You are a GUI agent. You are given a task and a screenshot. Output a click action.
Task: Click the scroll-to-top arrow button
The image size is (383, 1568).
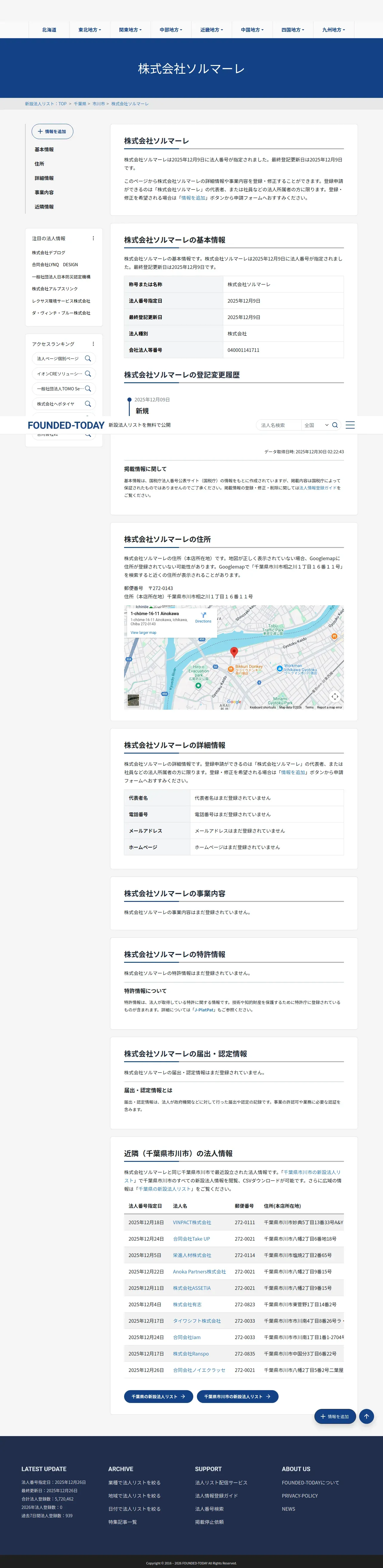coord(366,1416)
